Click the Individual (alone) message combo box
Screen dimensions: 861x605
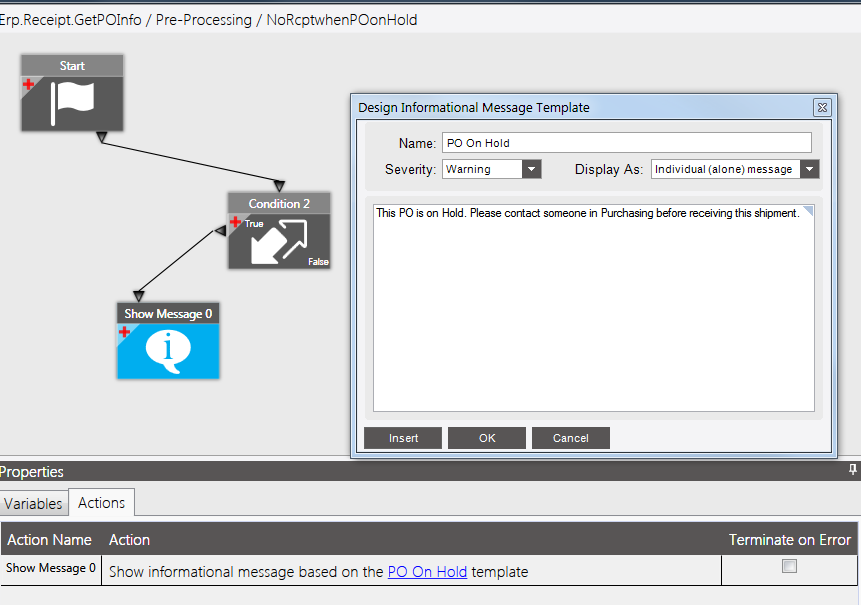tap(735, 169)
